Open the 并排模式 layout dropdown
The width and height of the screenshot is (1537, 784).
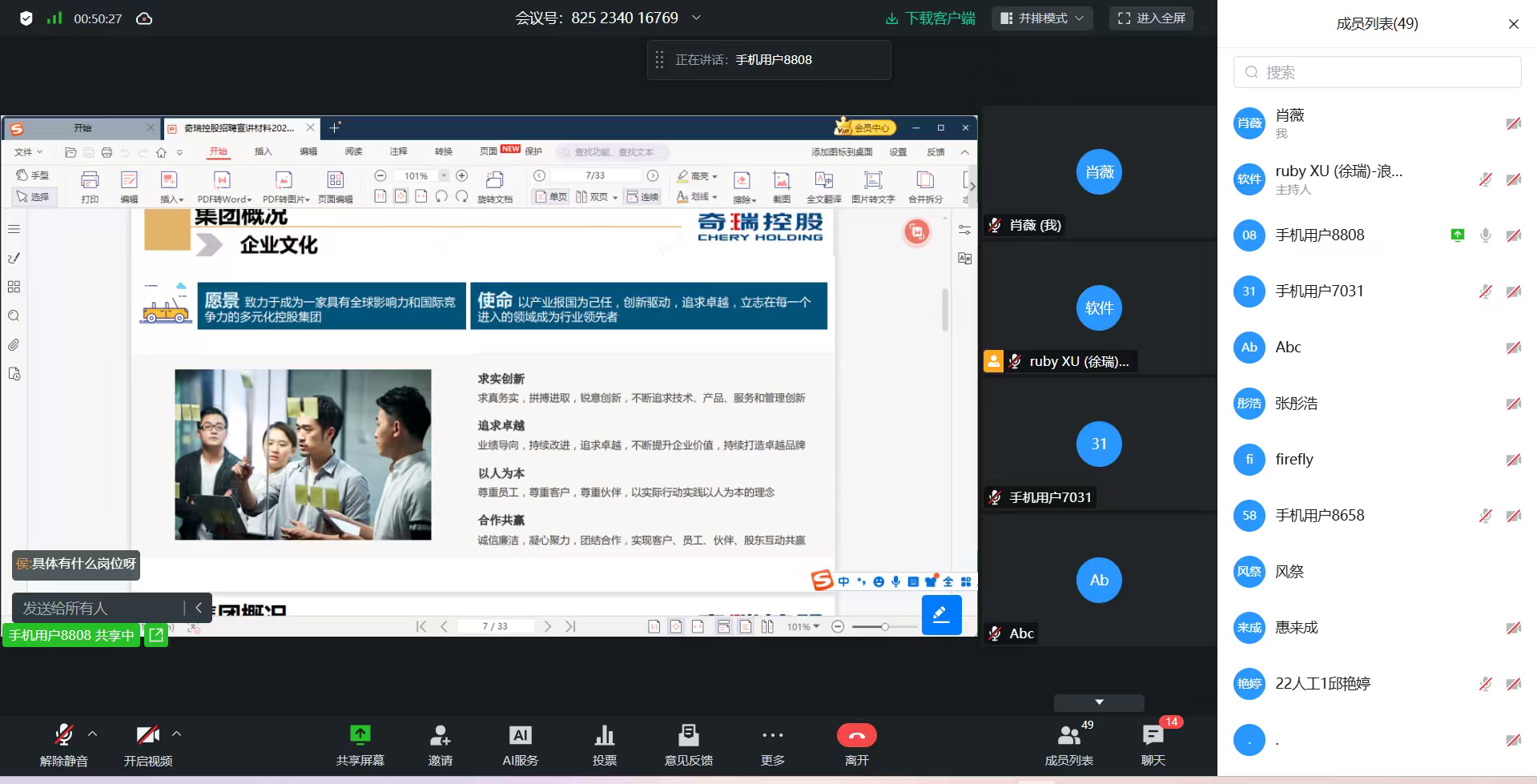pos(1042,18)
